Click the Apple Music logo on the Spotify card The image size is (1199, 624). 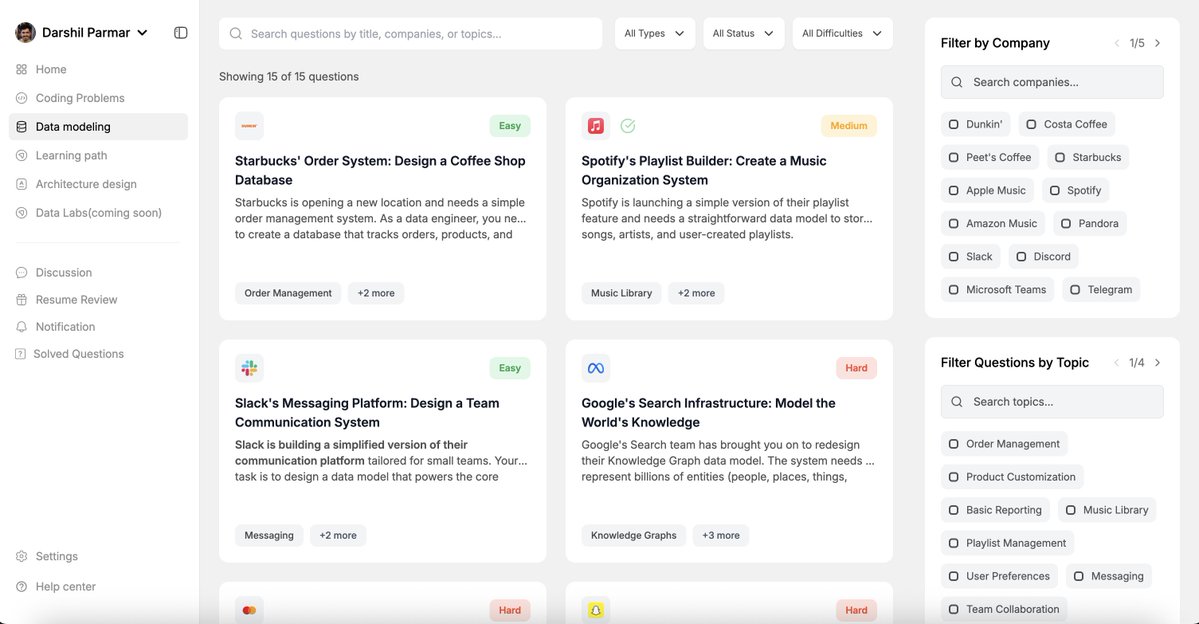[x=596, y=125]
